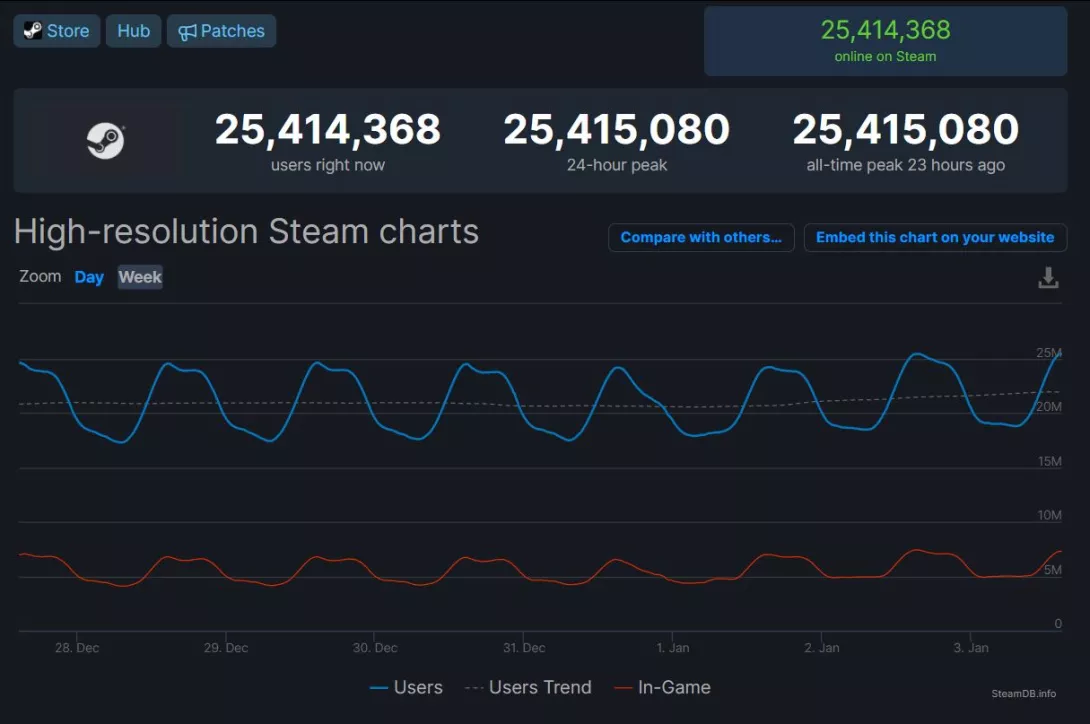Click the 25,414,368 users right now figure
This screenshot has width=1090, height=724.
[327, 129]
